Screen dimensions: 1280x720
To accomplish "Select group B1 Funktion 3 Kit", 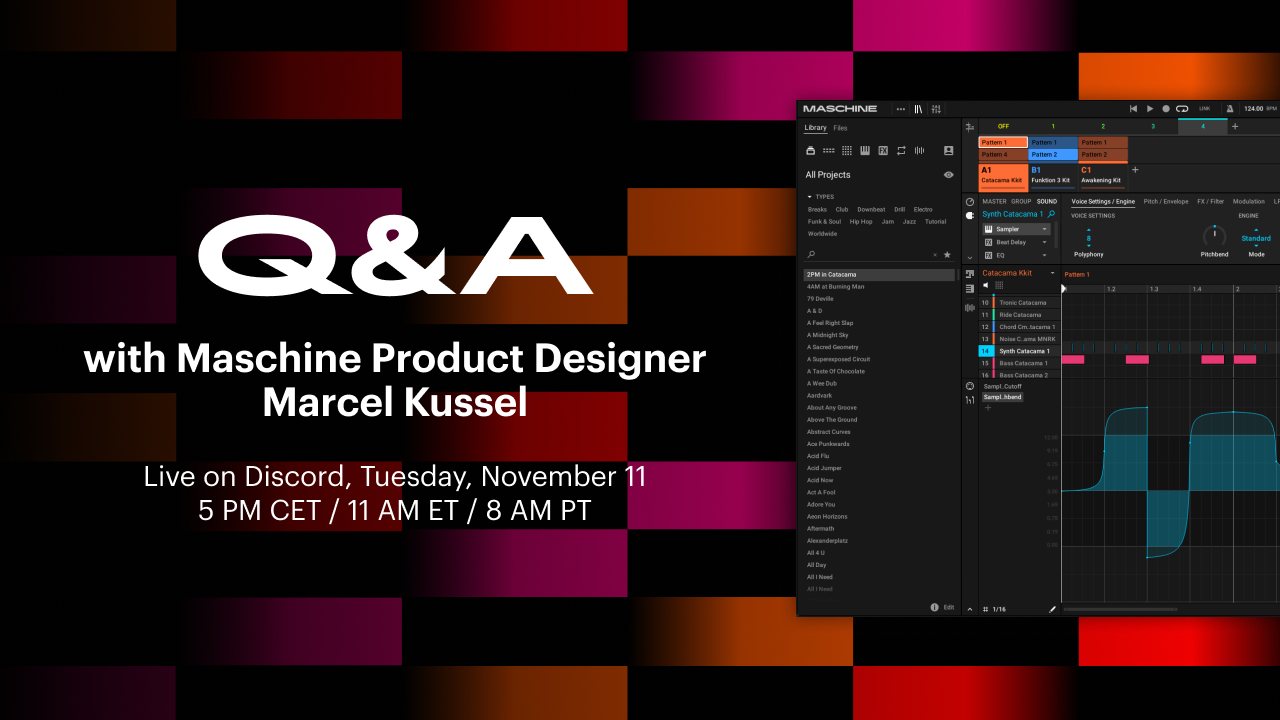I will click(x=1053, y=176).
